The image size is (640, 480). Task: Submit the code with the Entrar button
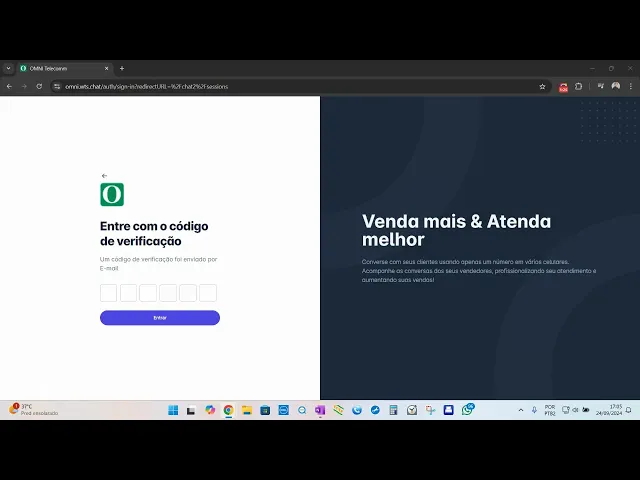(x=160, y=318)
